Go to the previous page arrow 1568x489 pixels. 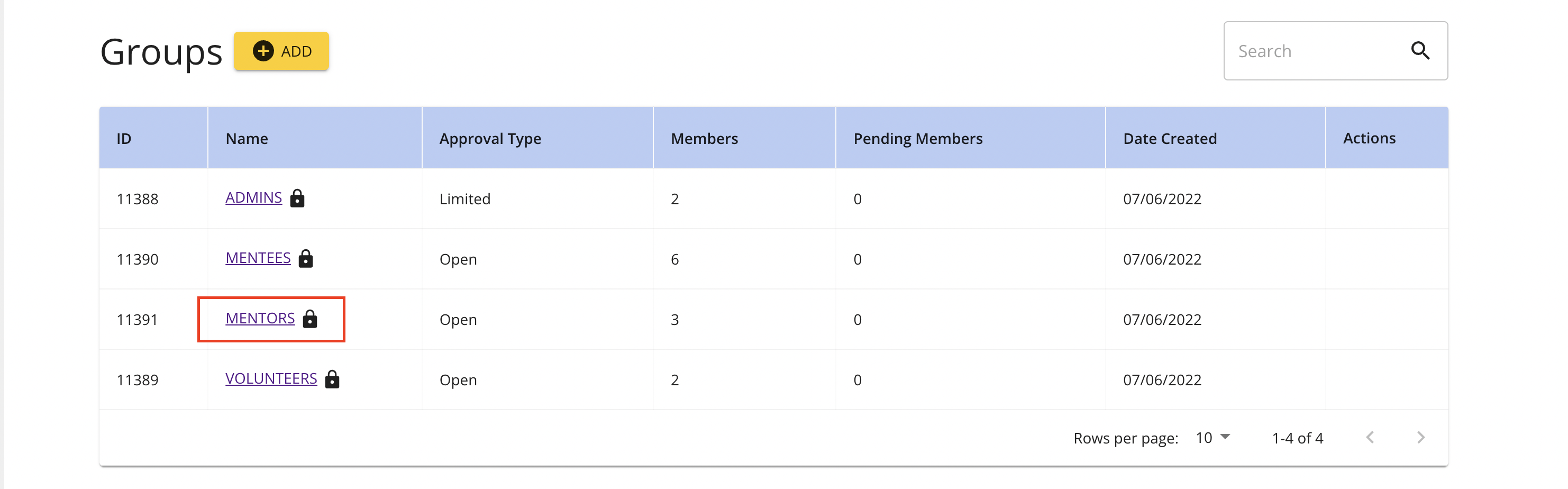[1370, 437]
